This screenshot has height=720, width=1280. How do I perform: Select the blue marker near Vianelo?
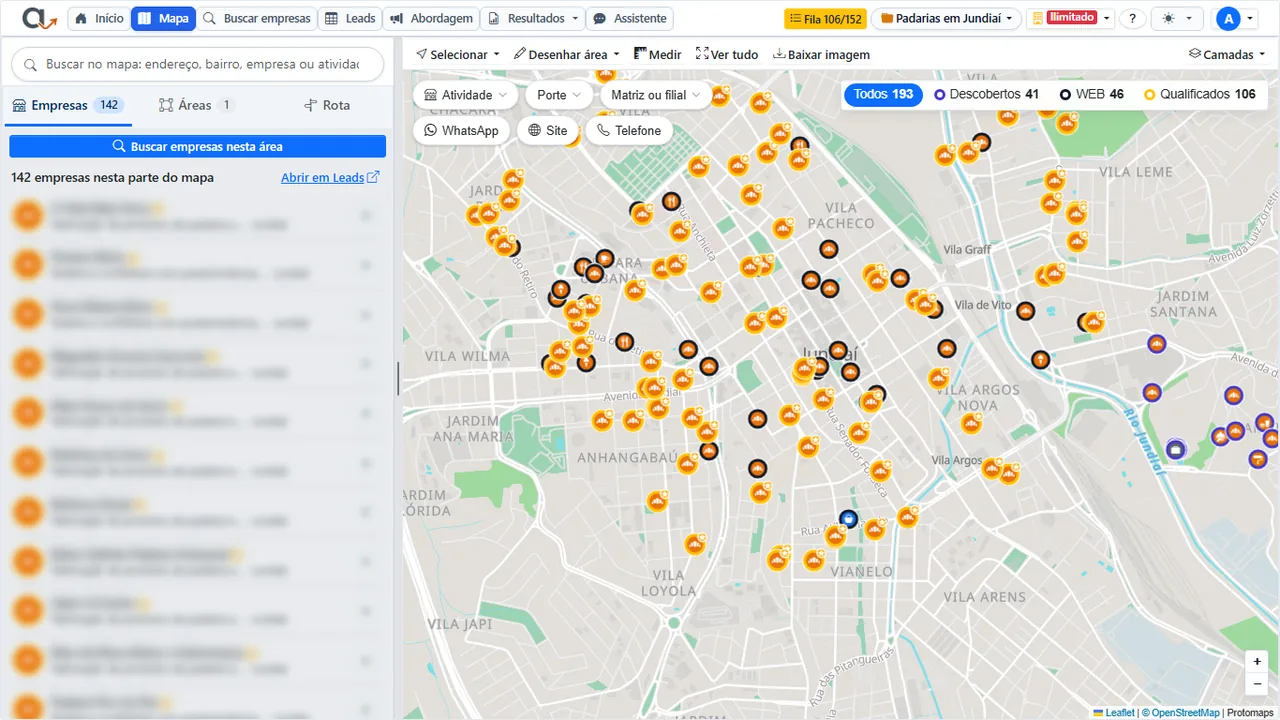(x=849, y=518)
